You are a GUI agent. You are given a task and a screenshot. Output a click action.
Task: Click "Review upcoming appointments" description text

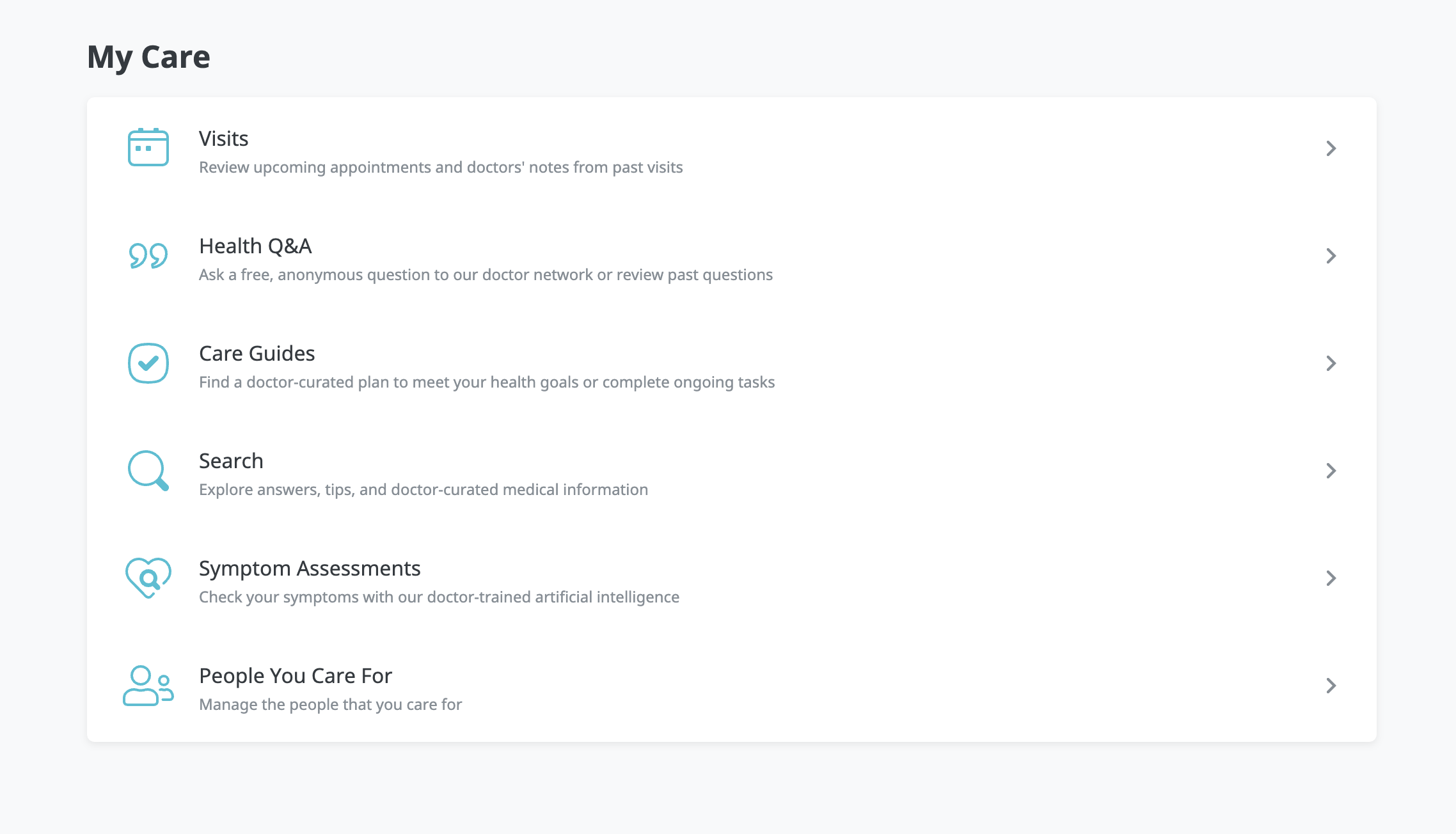(x=440, y=168)
